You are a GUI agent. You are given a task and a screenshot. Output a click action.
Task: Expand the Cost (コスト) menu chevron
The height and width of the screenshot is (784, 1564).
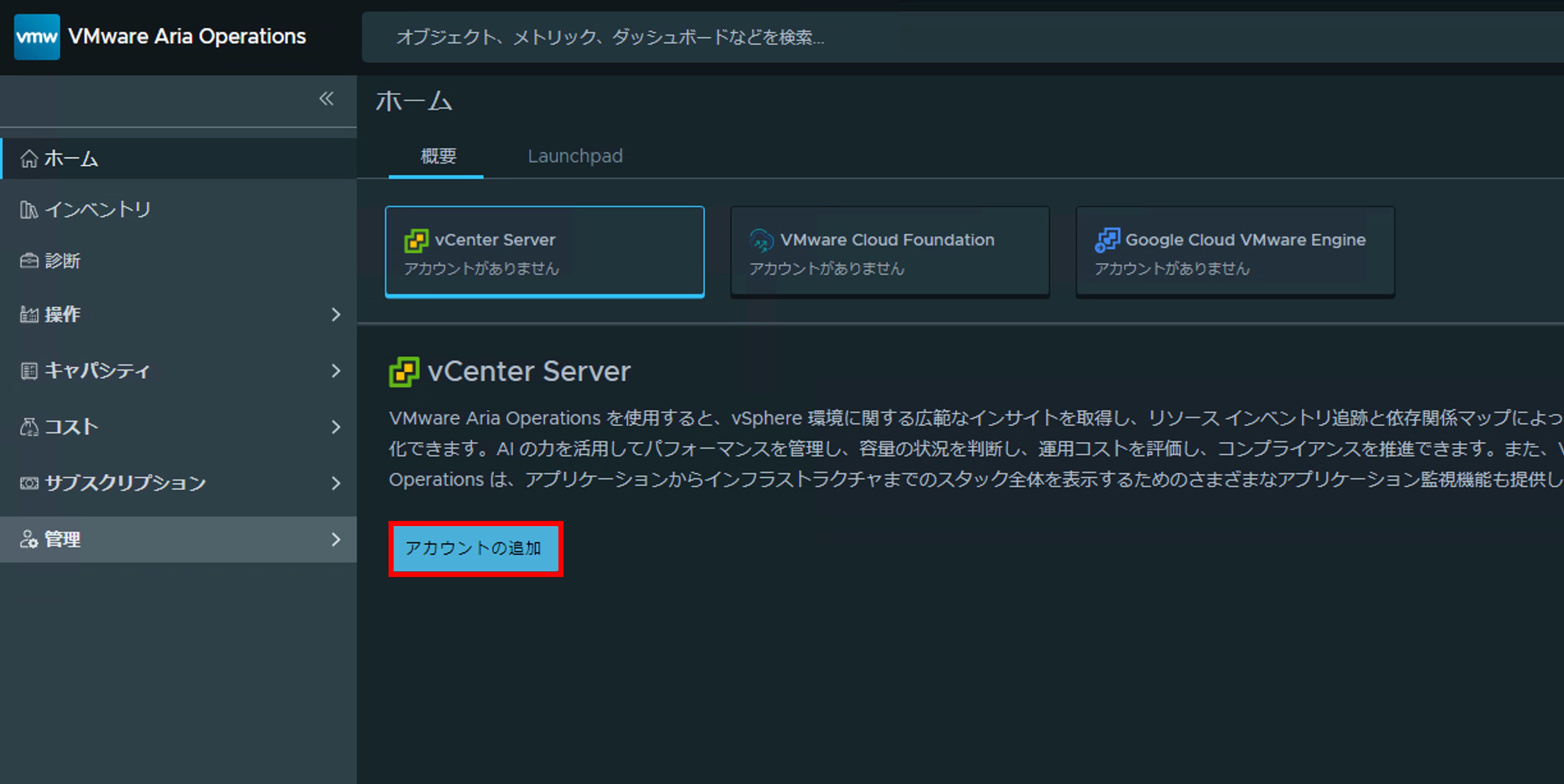(x=336, y=427)
